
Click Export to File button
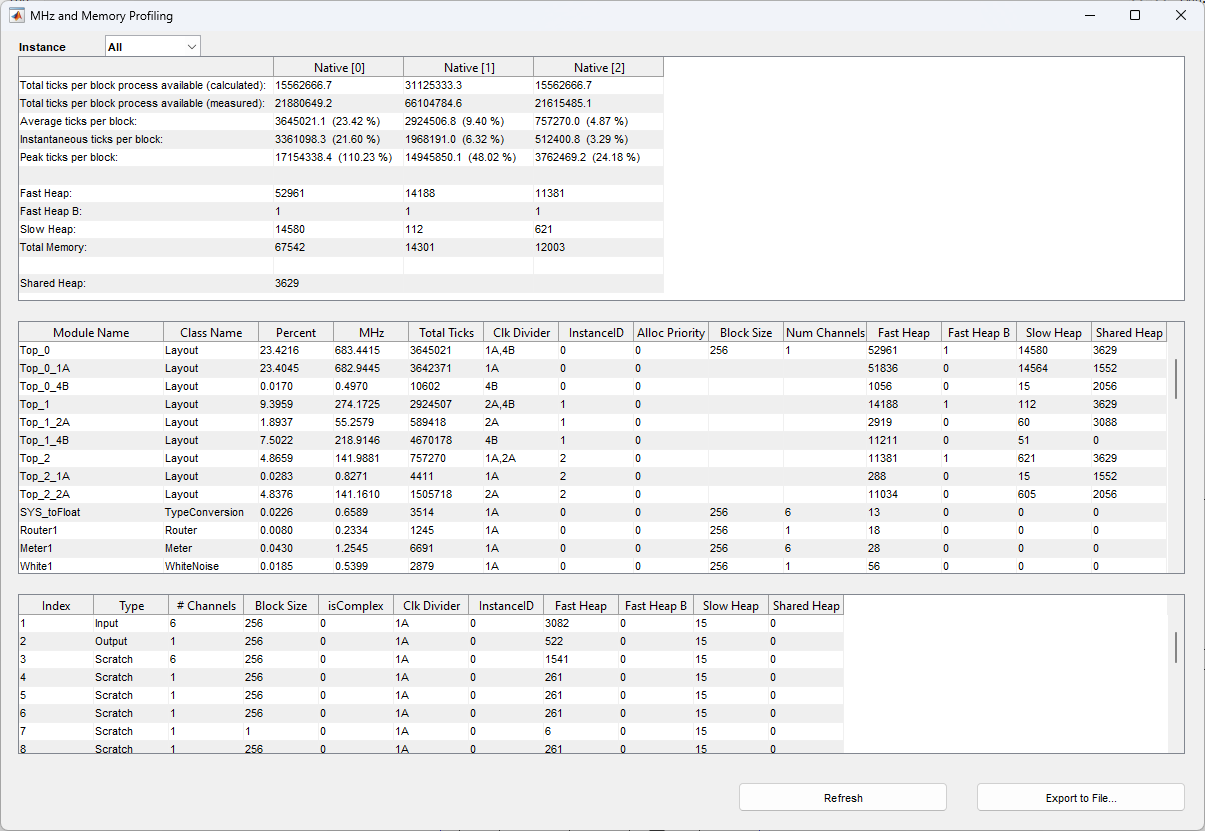point(1080,798)
